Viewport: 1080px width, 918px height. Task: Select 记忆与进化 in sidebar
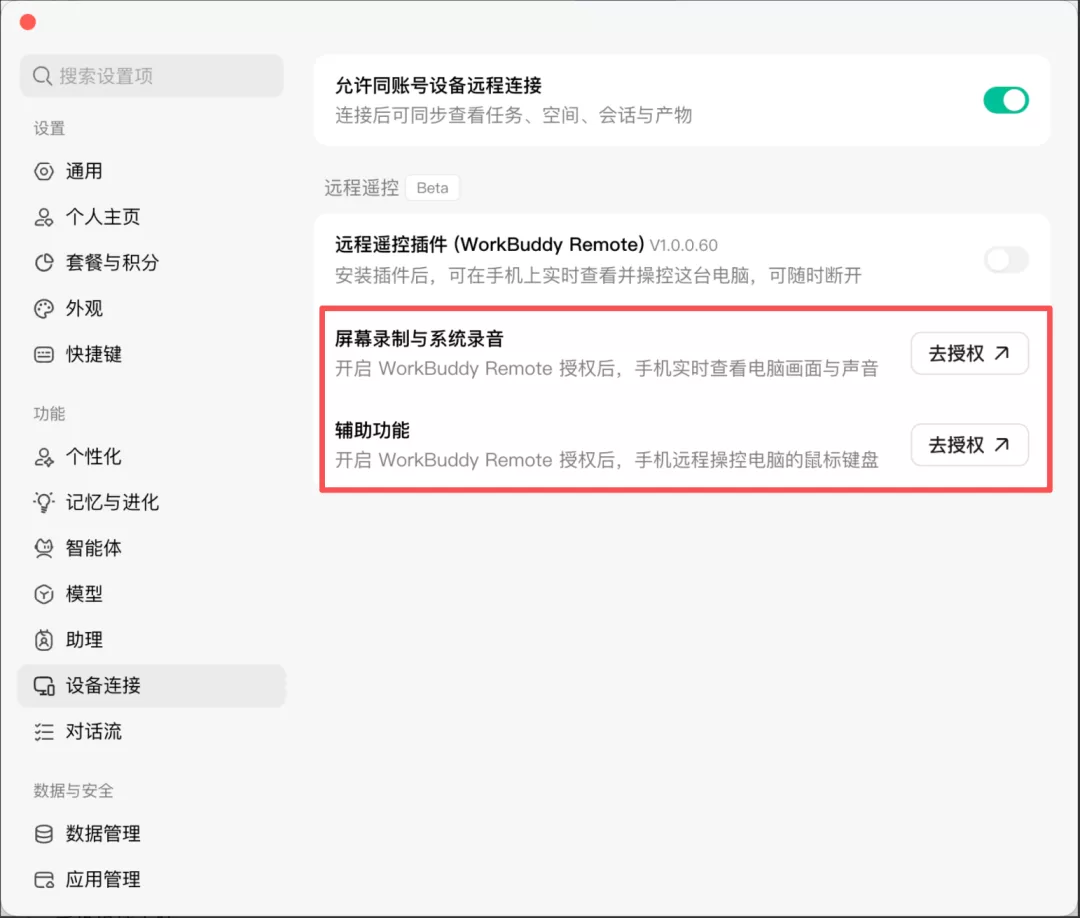[152, 502]
